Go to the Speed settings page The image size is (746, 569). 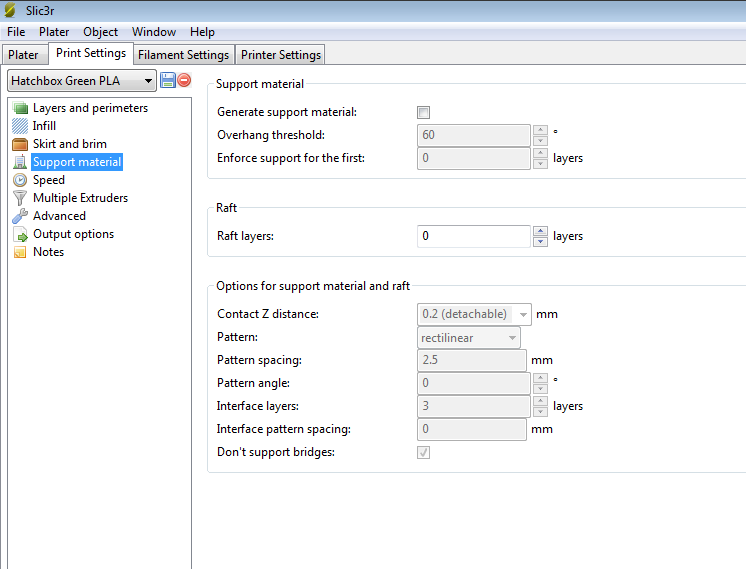49,180
